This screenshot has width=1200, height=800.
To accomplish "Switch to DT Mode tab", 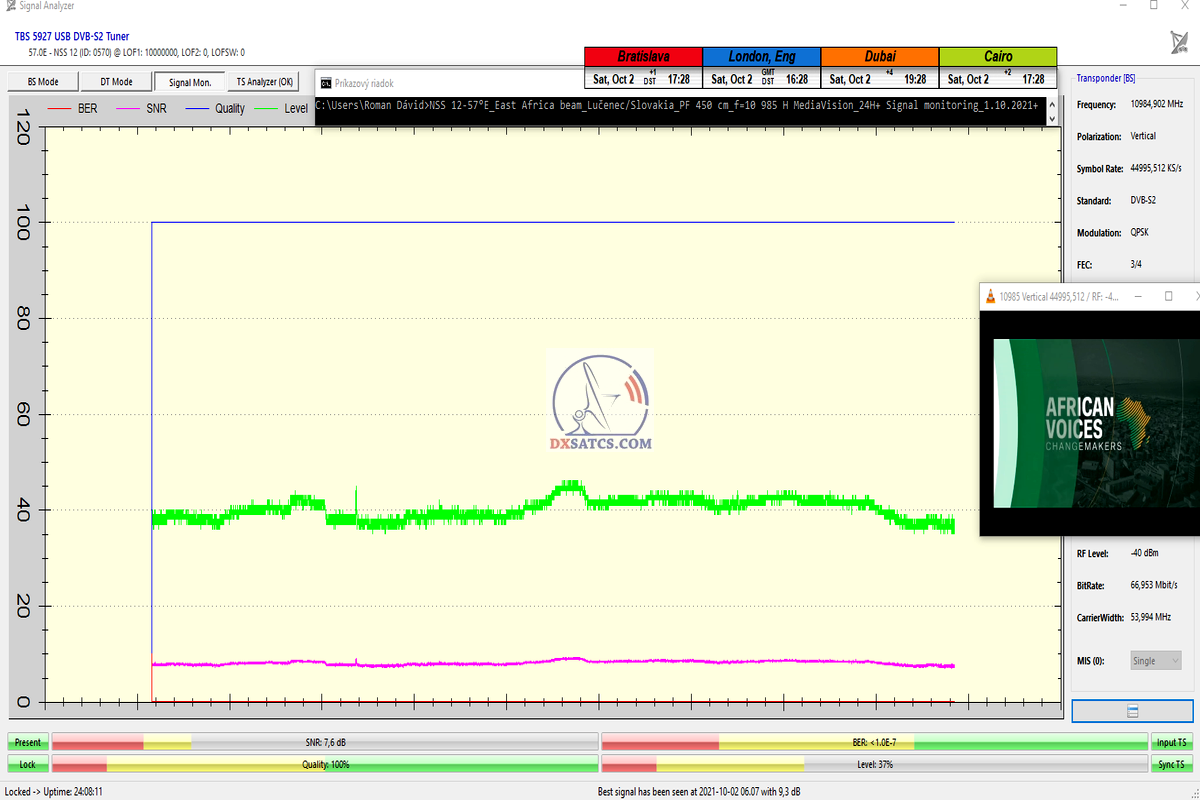I will coord(116,82).
